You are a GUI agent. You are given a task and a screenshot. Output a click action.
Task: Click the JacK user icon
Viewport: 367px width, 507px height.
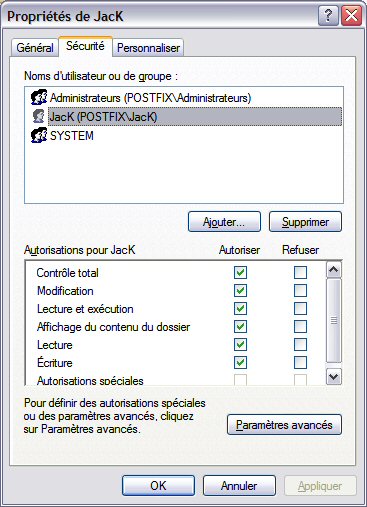39,116
